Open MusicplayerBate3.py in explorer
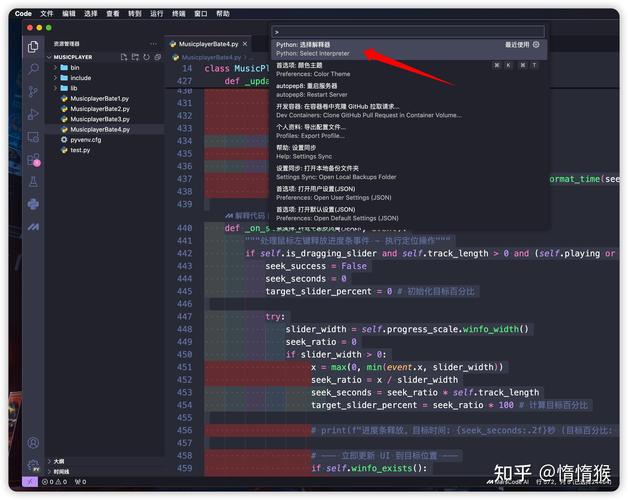This screenshot has width=628, height=500. [x=100, y=119]
